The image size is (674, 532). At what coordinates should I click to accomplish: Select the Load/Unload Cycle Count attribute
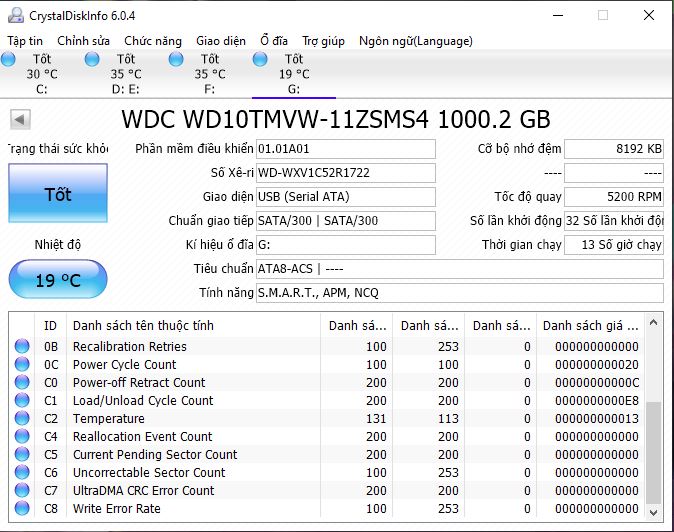tap(143, 401)
